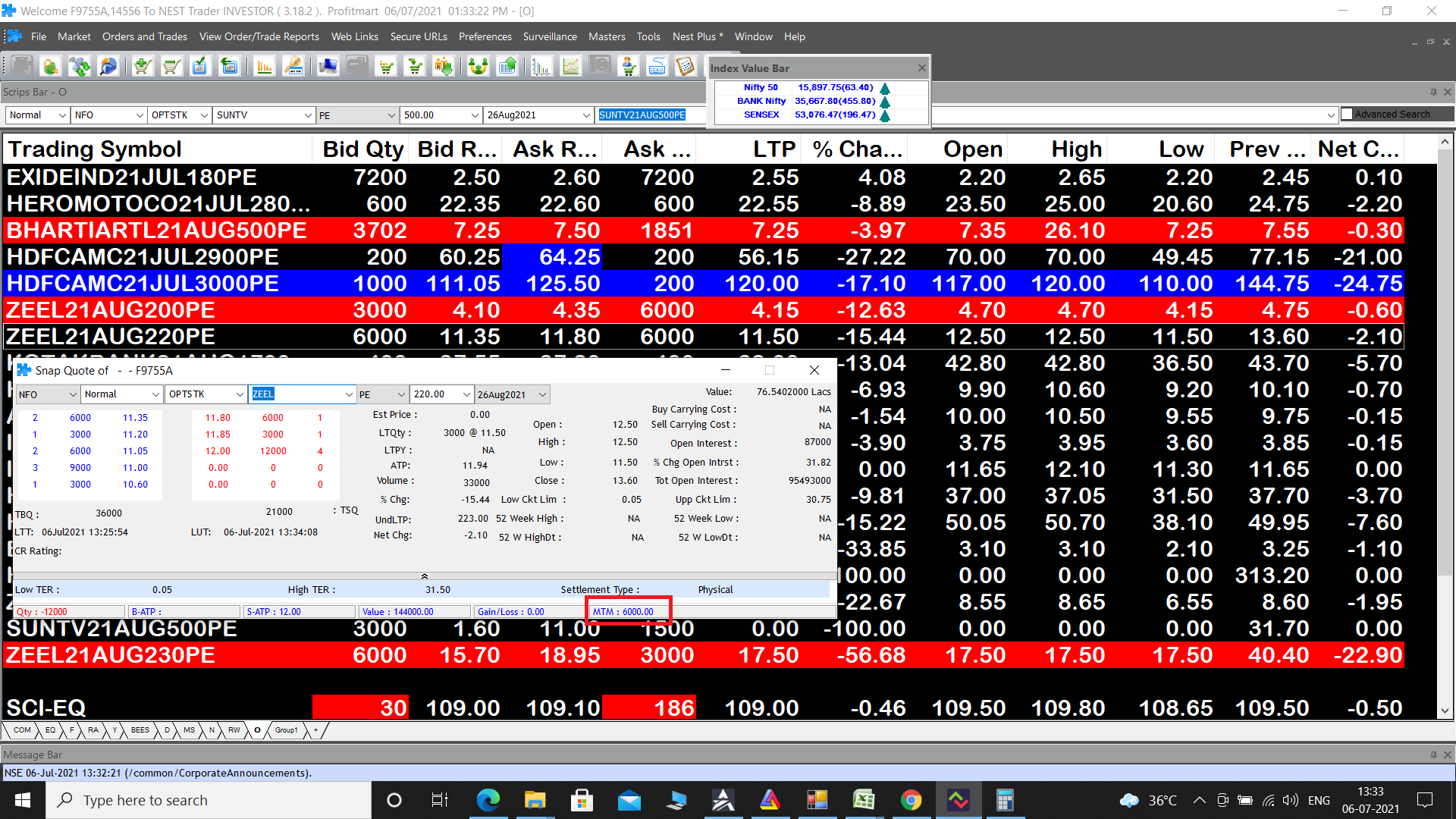1456x819 pixels.
Task: Click the magnifier pie chart toolbar icon
Action: (x=108, y=67)
